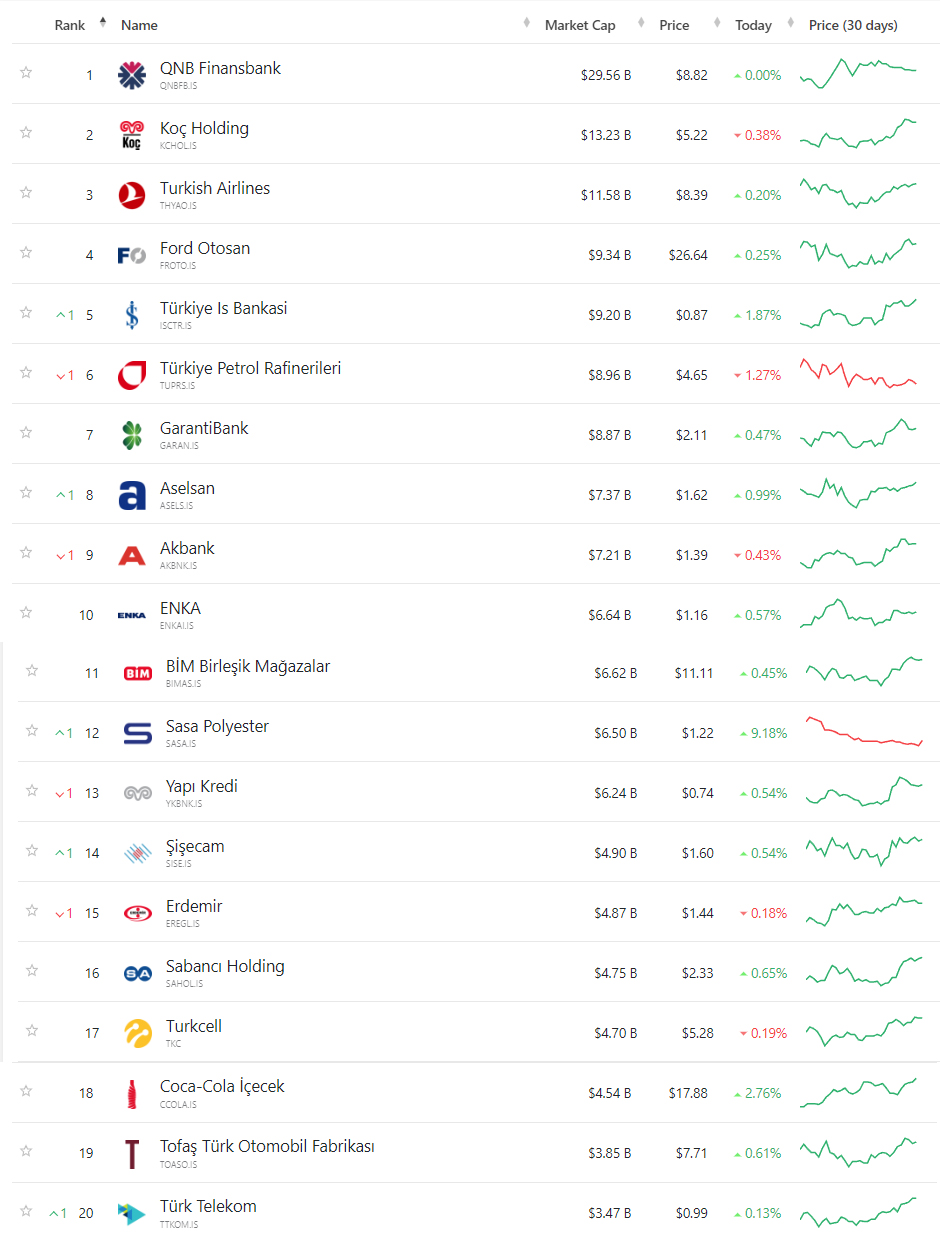Add Aselsan to favorites via star

[x=26, y=492]
